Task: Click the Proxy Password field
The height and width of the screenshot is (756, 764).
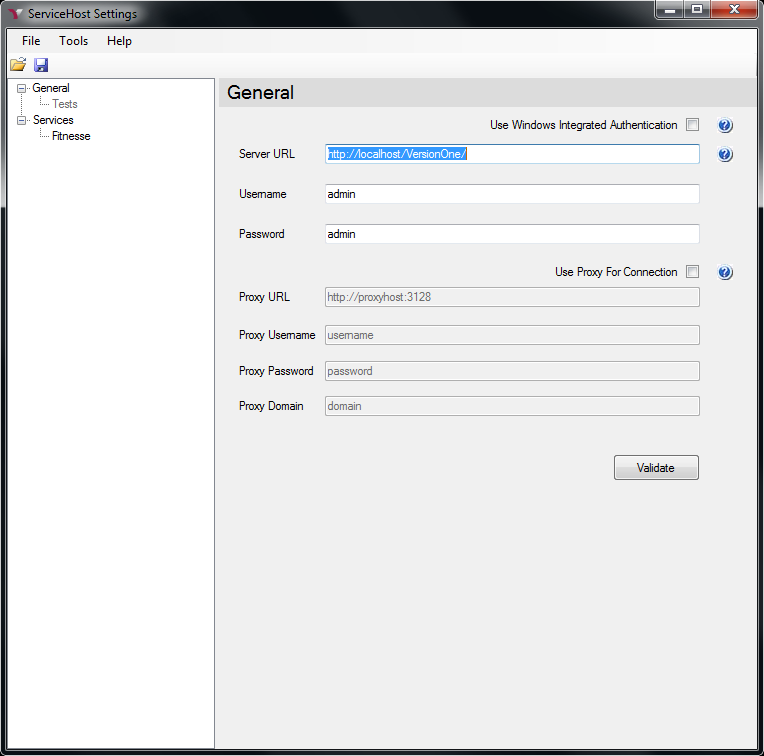Action: 512,371
